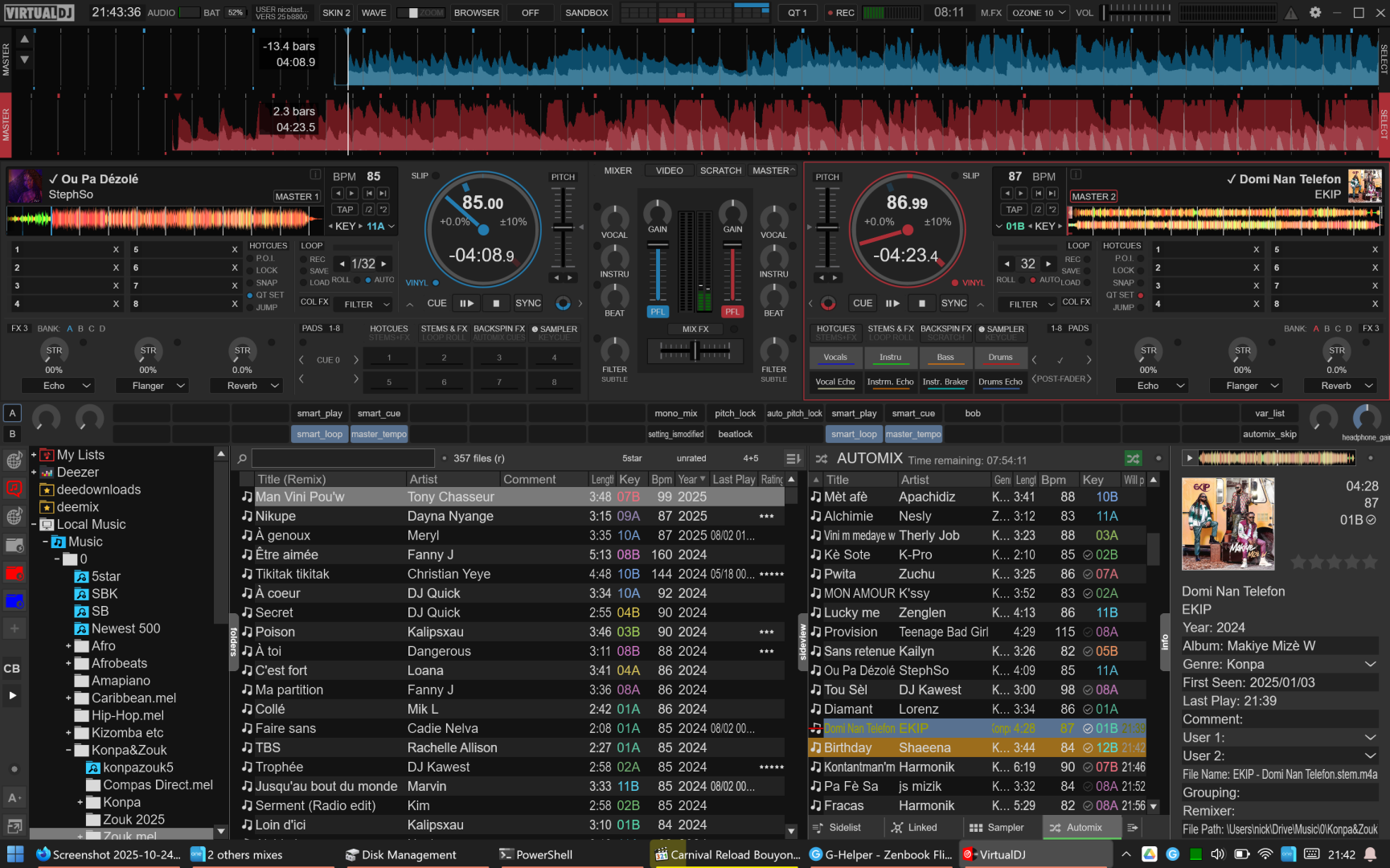Toggle the left deck PFL headphone cue
The height and width of the screenshot is (868, 1390).
[658, 312]
